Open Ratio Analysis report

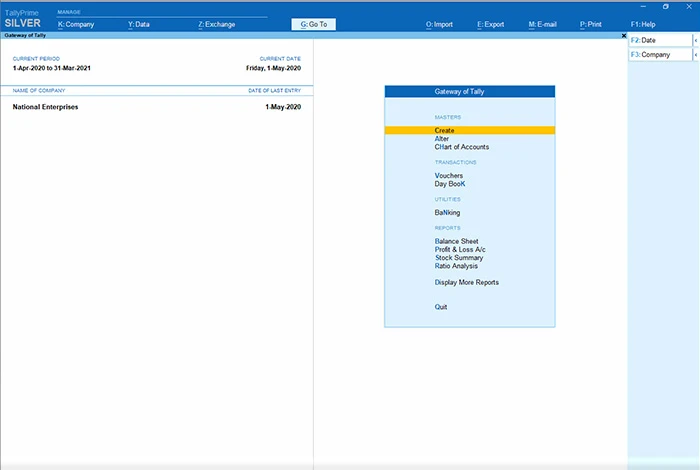coord(456,266)
